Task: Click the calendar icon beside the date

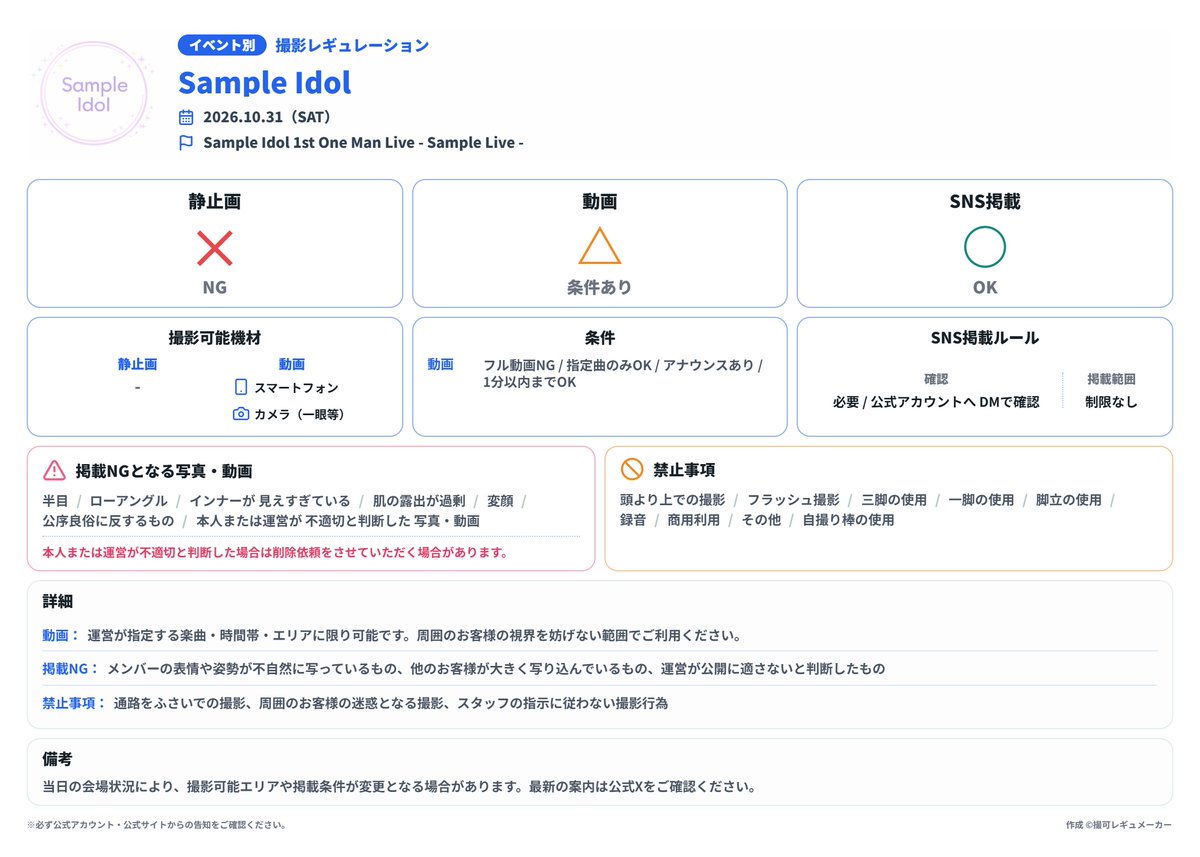Action: (x=186, y=117)
